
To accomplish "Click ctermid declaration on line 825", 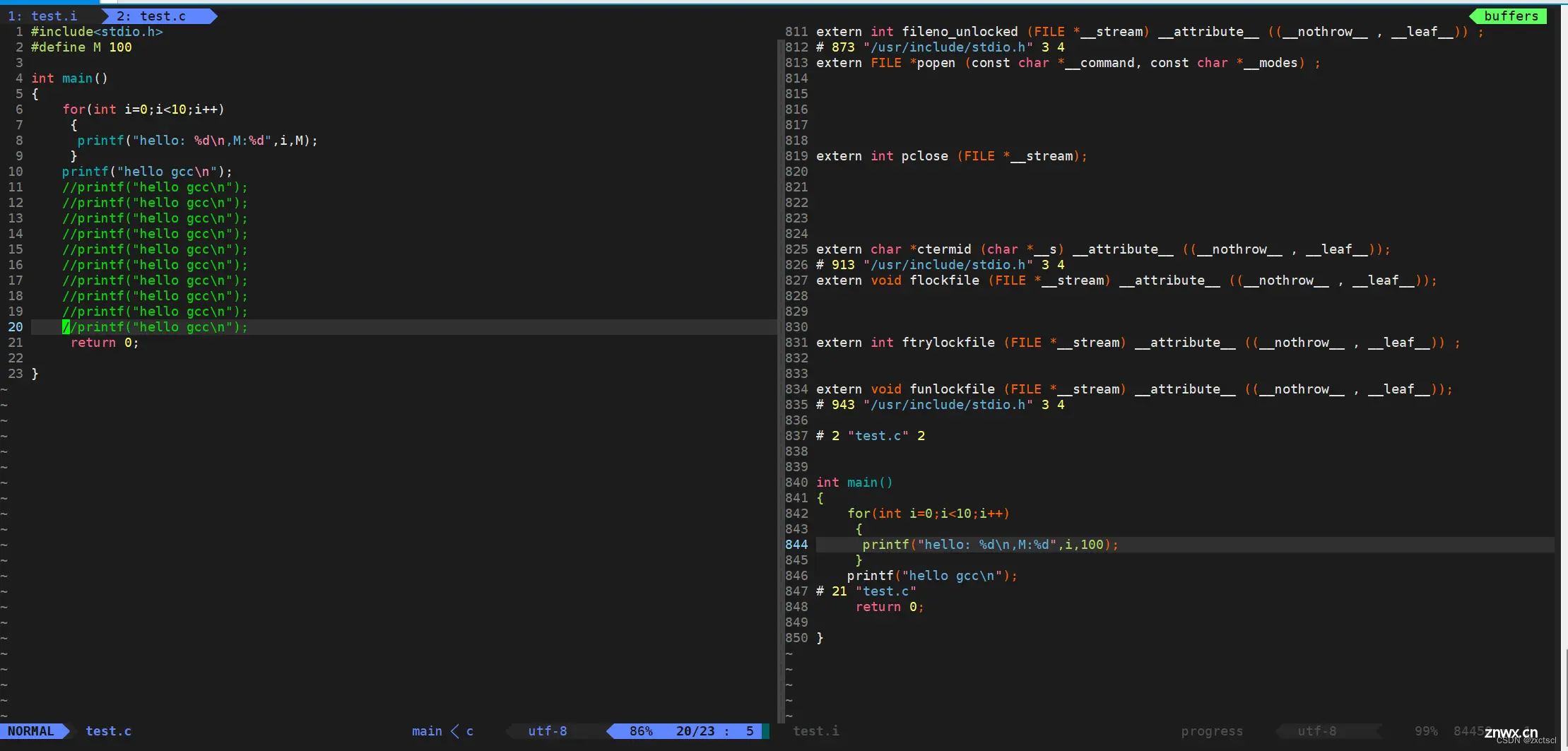I will pos(1103,249).
